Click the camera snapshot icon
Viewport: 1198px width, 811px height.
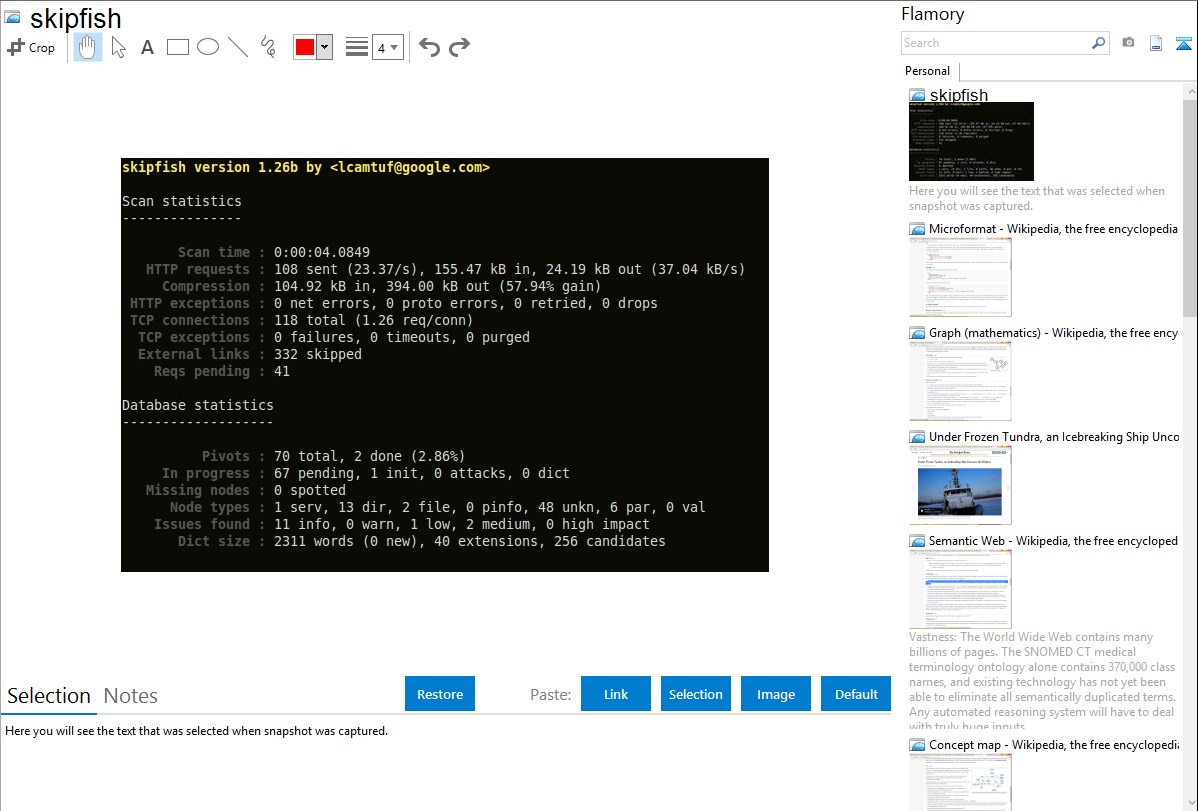(1128, 43)
